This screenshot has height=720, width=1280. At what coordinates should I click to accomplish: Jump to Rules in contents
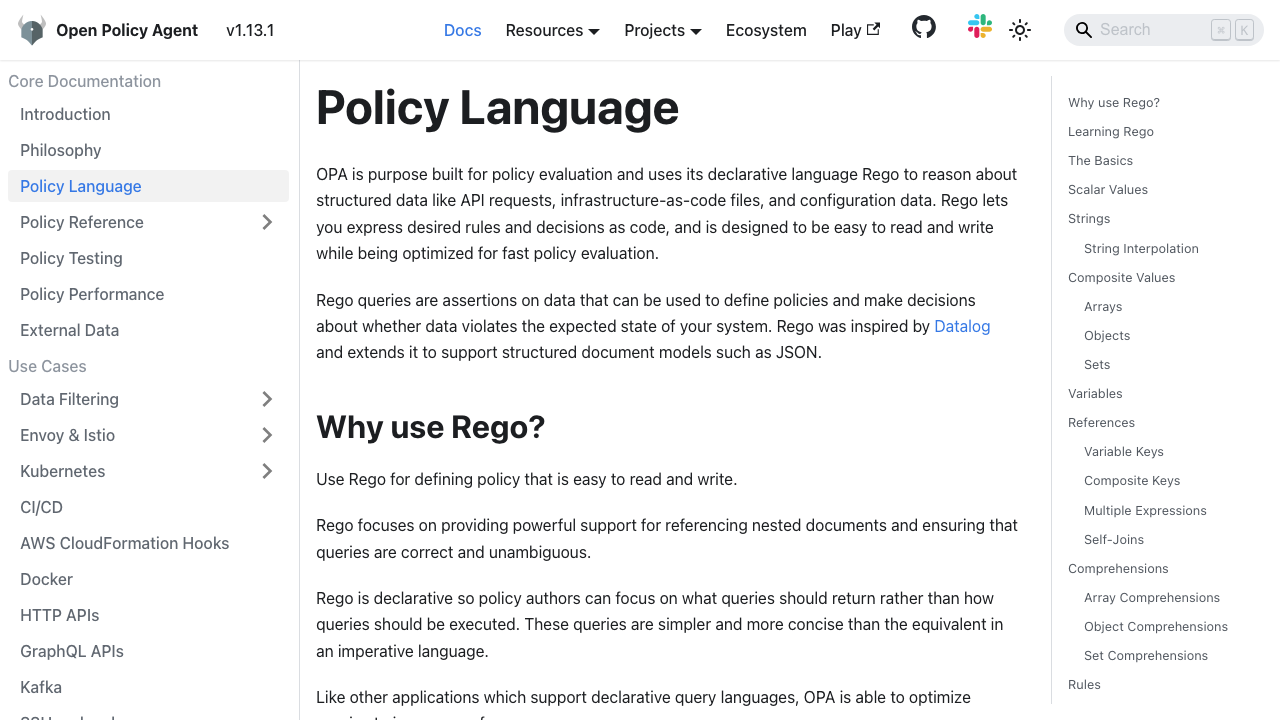point(1084,684)
